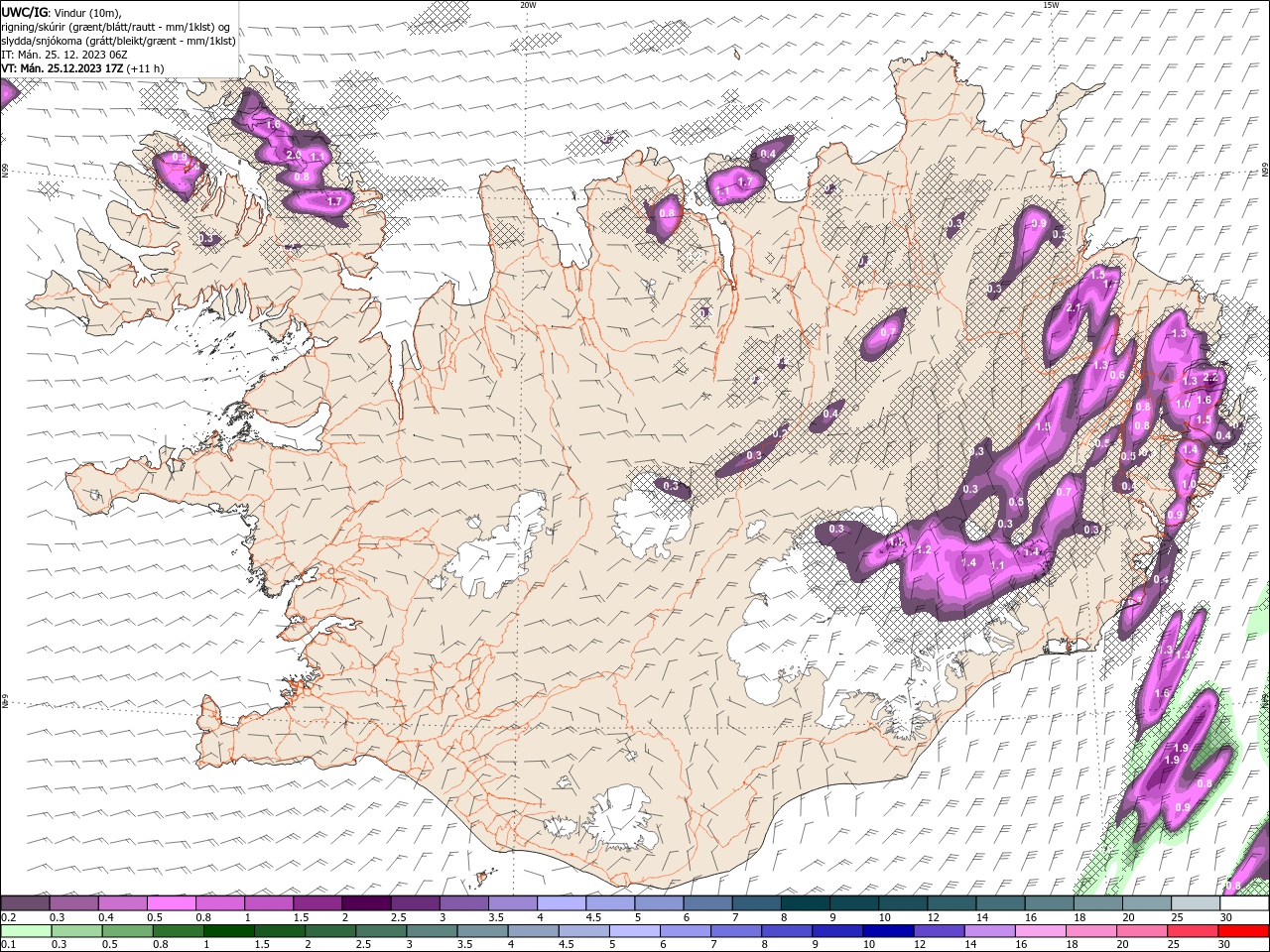Click the 0.5–0.8 green swatch in lower legend row
Viewport: 1270px width, 952px height.
[x=128, y=931]
